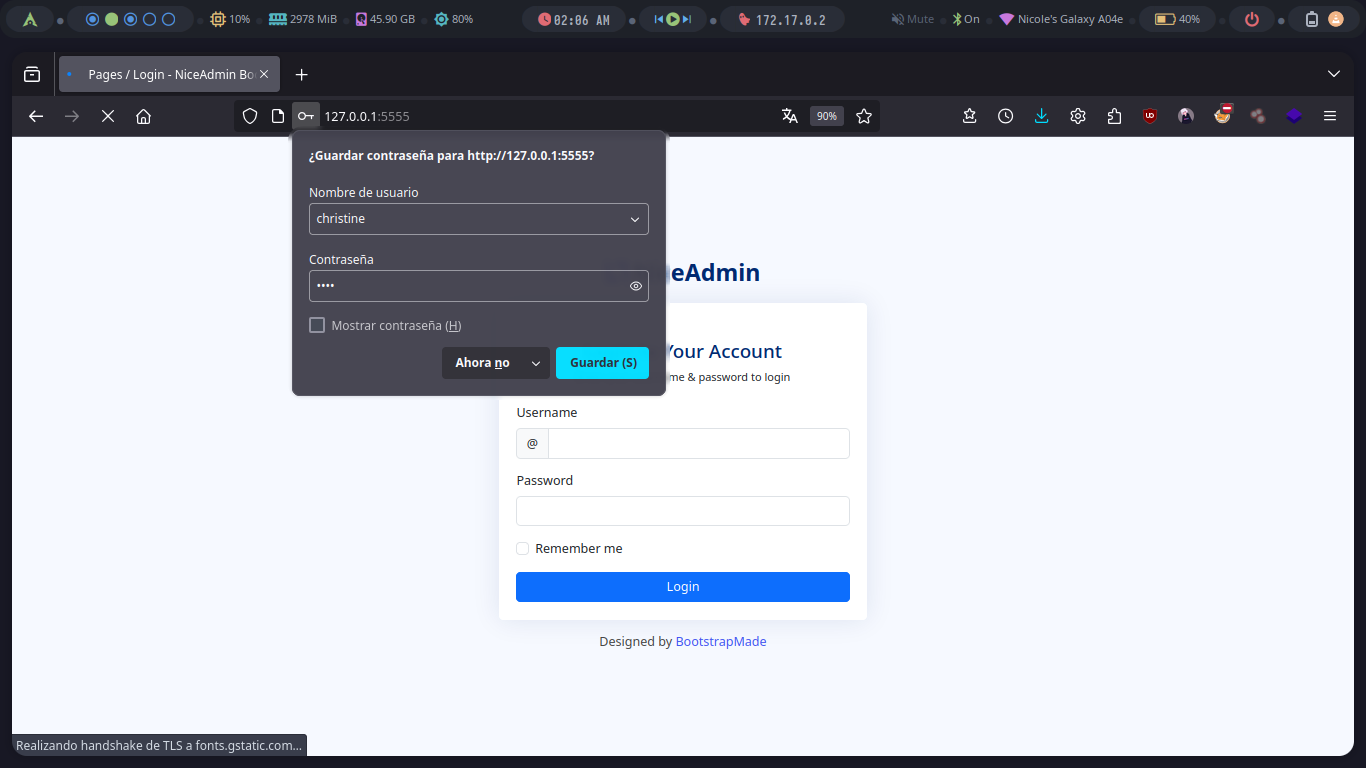Click the Guardar (S) button
The height and width of the screenshot is (768, 1366).
coord(602,363)
